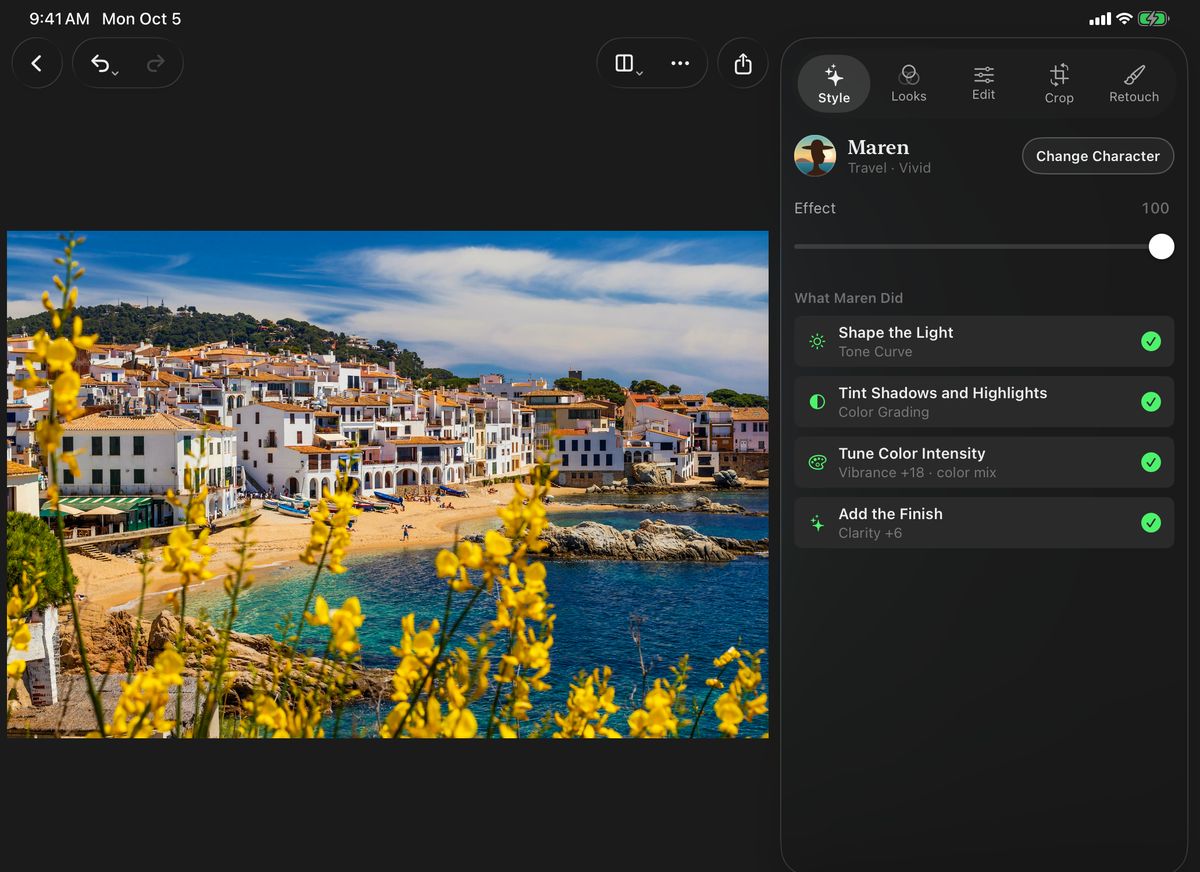Click the Change Character button

pos(1098,156)
